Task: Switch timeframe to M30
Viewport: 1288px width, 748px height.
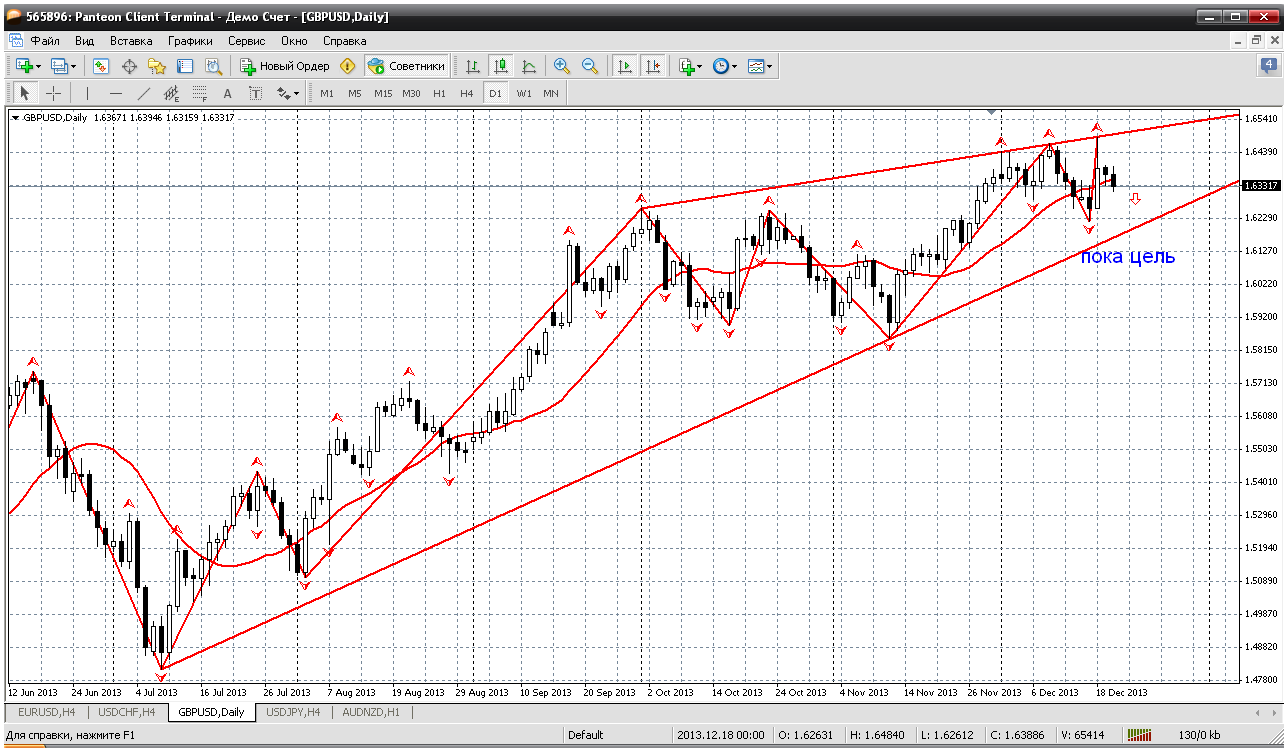Action: click(x=411, y=93)
